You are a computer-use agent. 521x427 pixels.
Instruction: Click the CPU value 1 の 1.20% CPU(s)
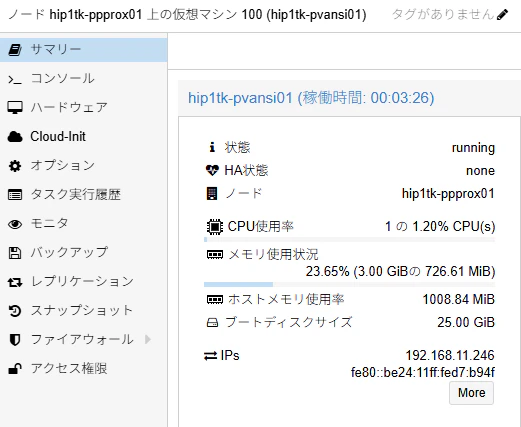tap(440, 227)
